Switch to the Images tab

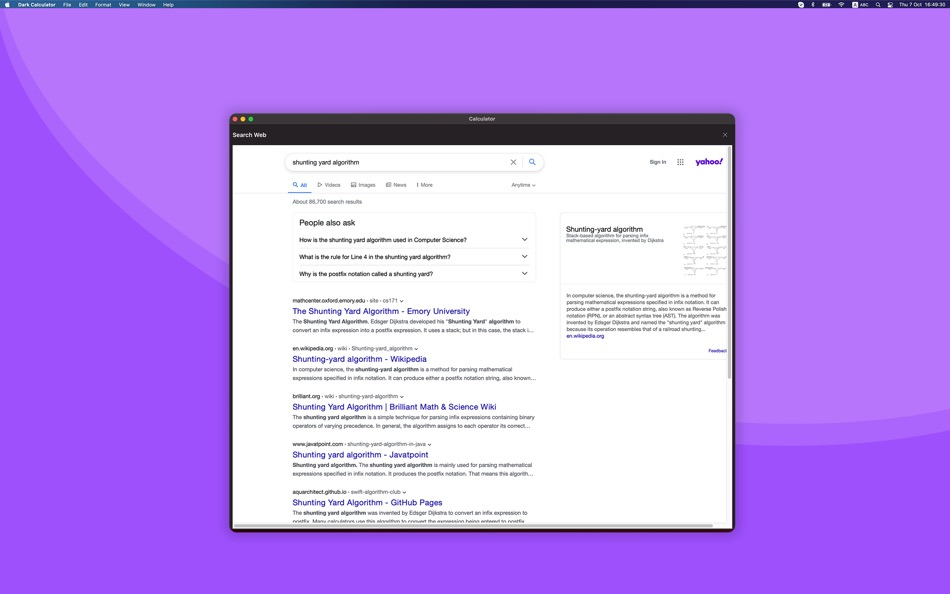pos(363,185)
